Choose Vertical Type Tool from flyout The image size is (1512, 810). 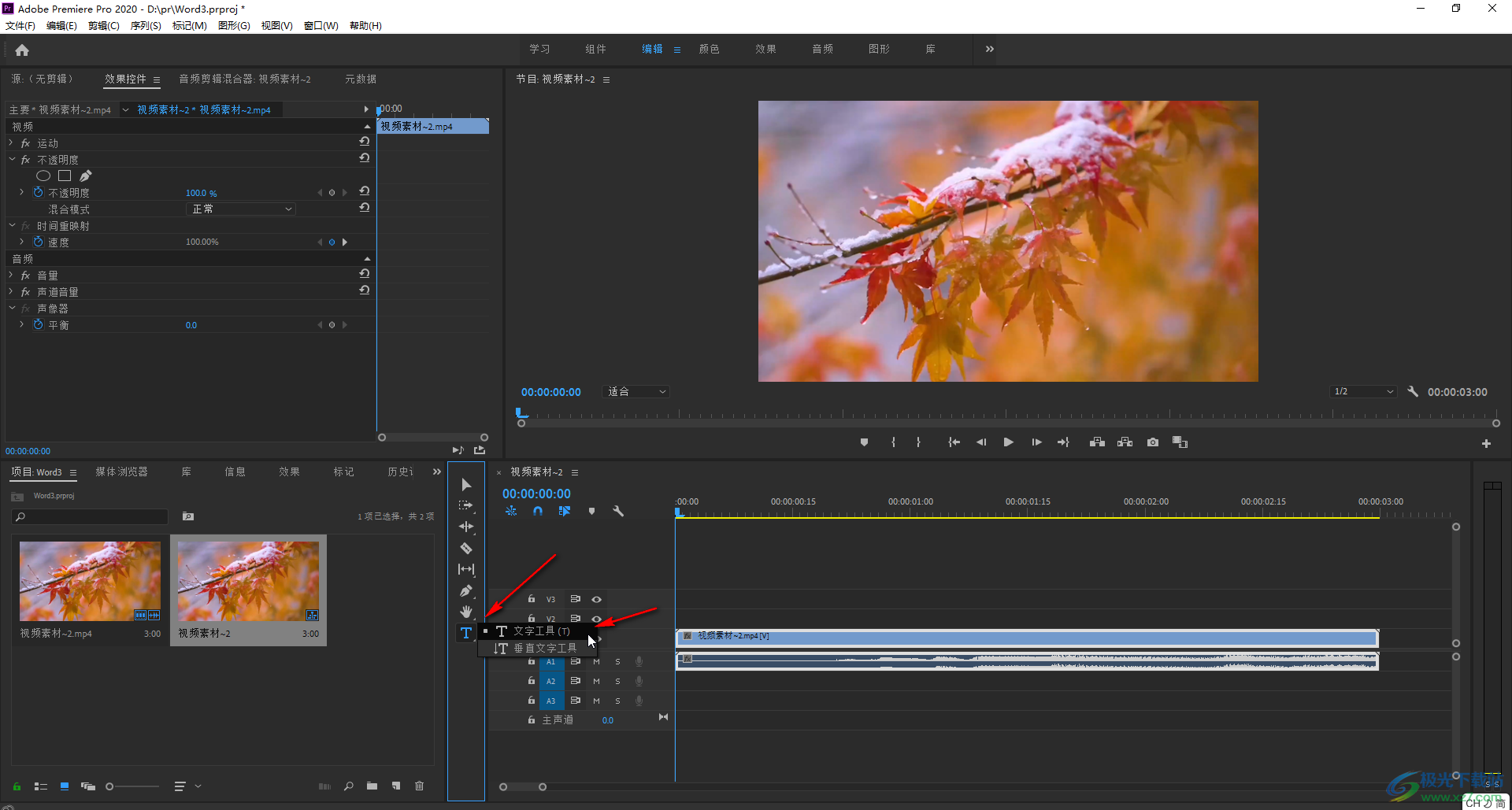coord(537,648)
